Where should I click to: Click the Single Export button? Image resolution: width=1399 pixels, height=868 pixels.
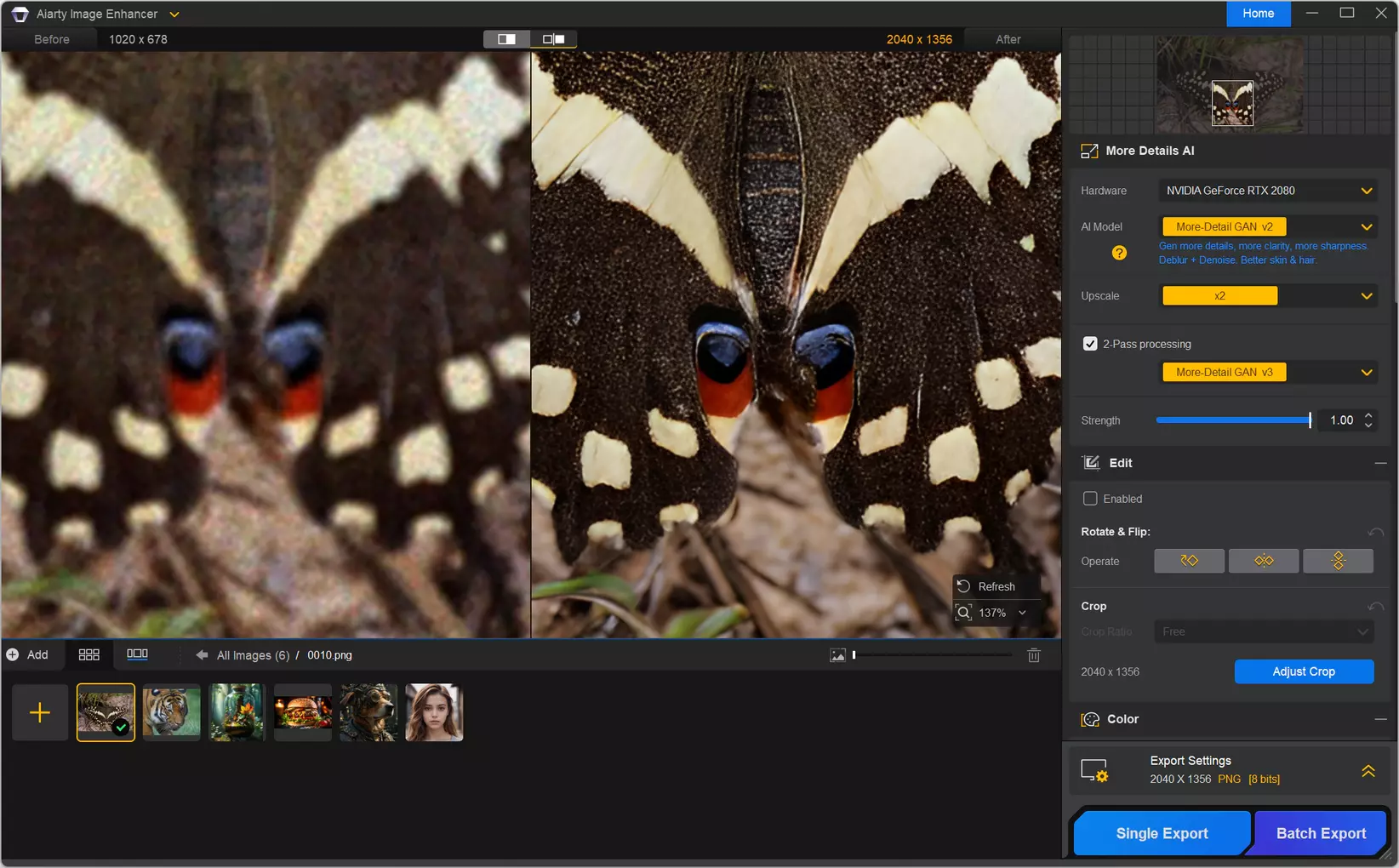[1161, 833]
